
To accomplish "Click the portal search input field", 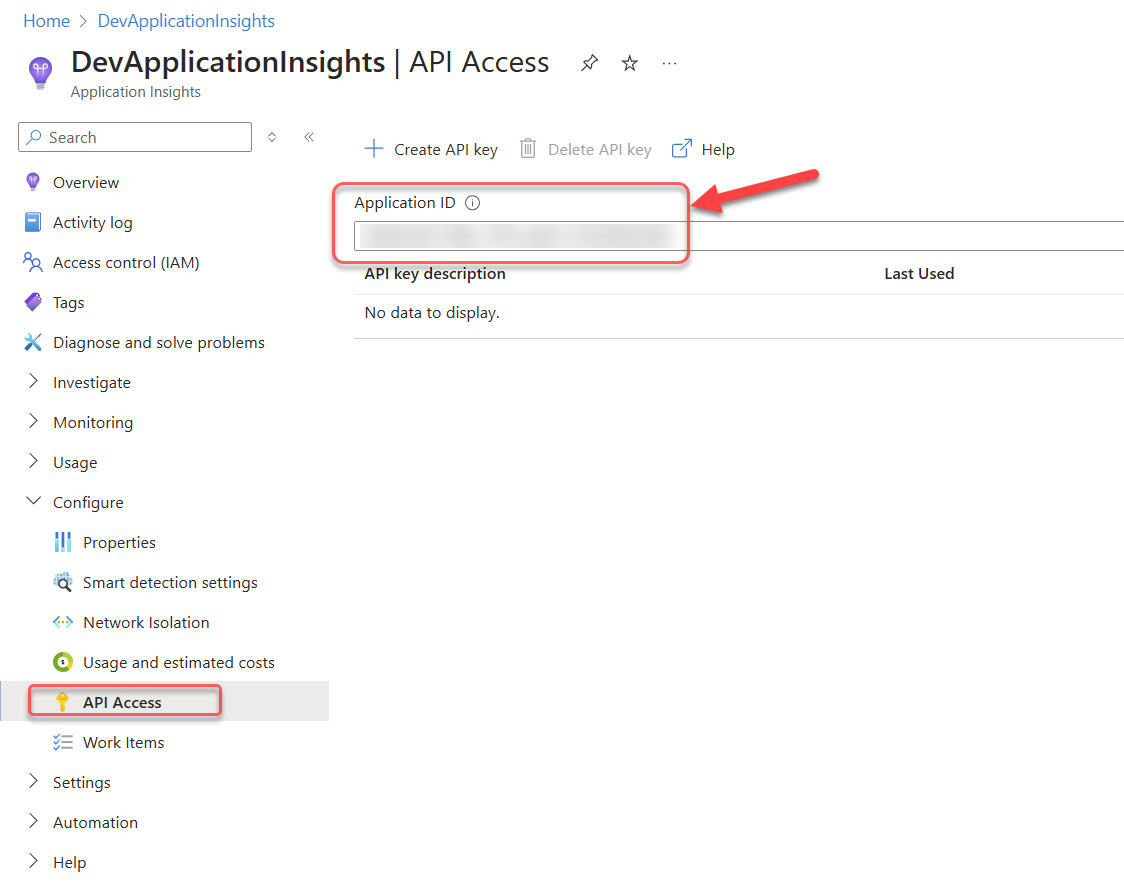I will pos(135,137).
